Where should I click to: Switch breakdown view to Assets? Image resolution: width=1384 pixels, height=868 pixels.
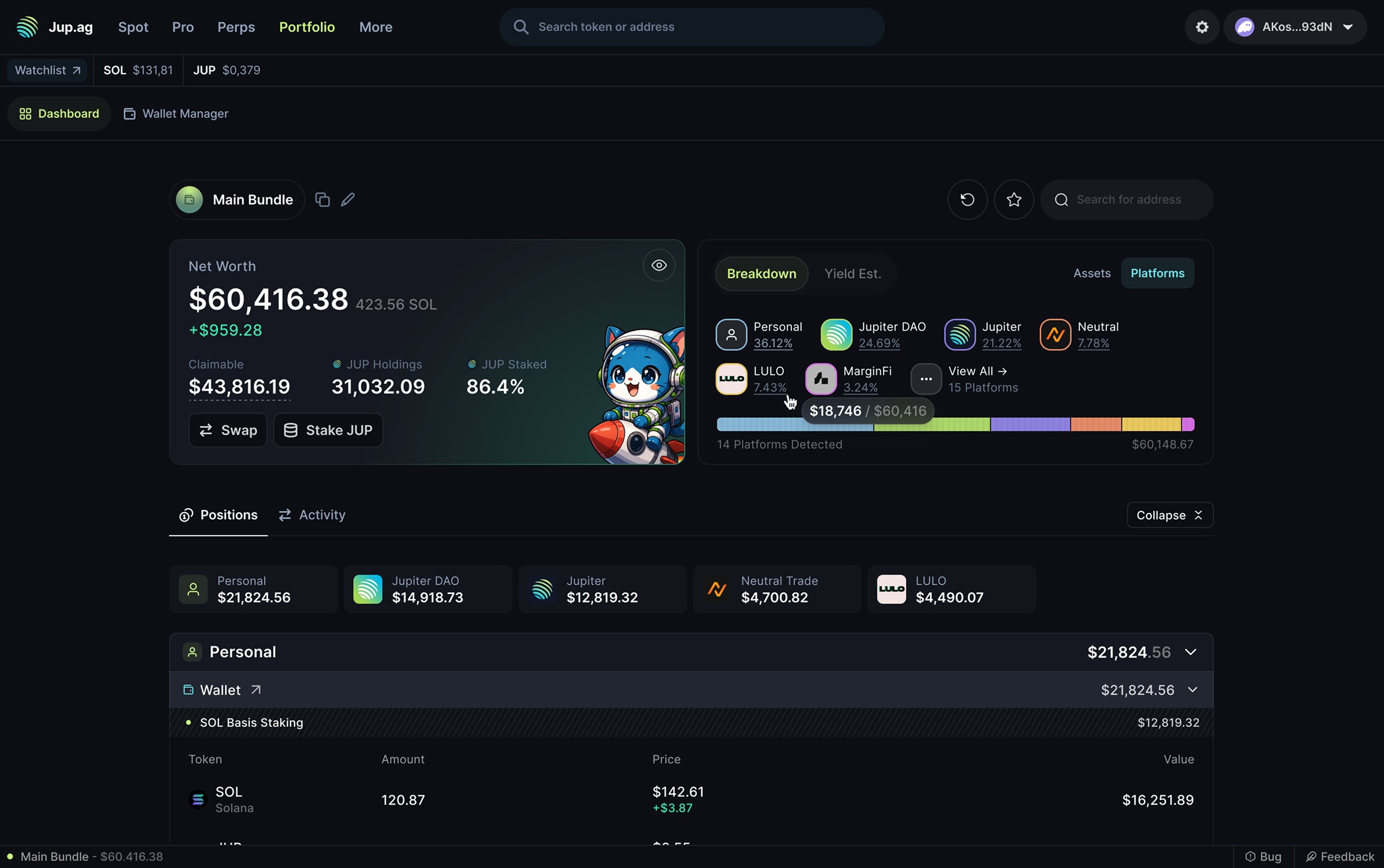[1092, 273]
